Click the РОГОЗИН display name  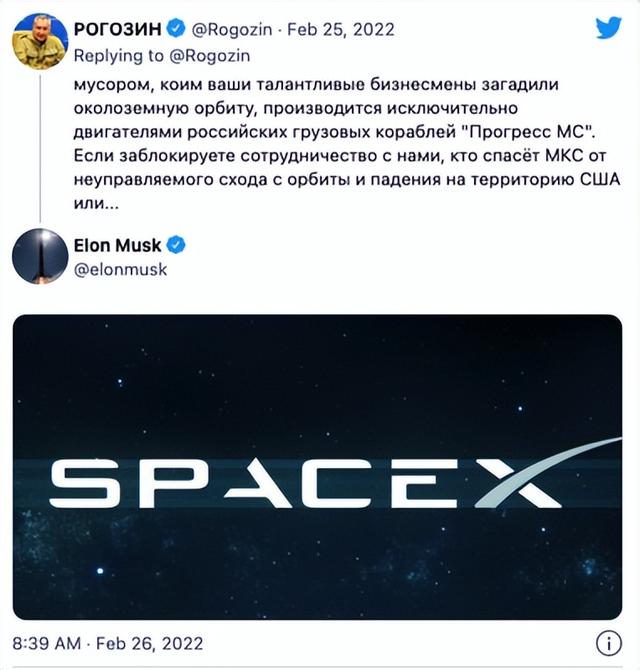coord(116,28)
